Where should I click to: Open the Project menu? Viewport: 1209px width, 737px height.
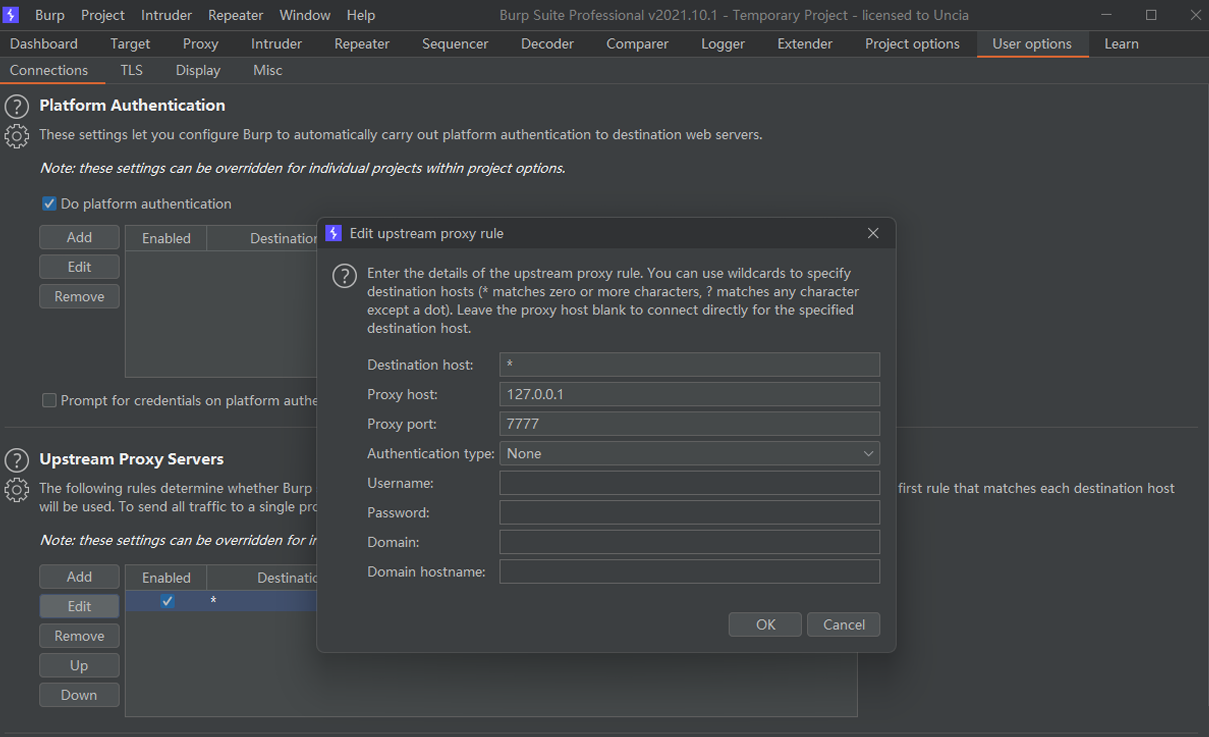pos(103,15)
